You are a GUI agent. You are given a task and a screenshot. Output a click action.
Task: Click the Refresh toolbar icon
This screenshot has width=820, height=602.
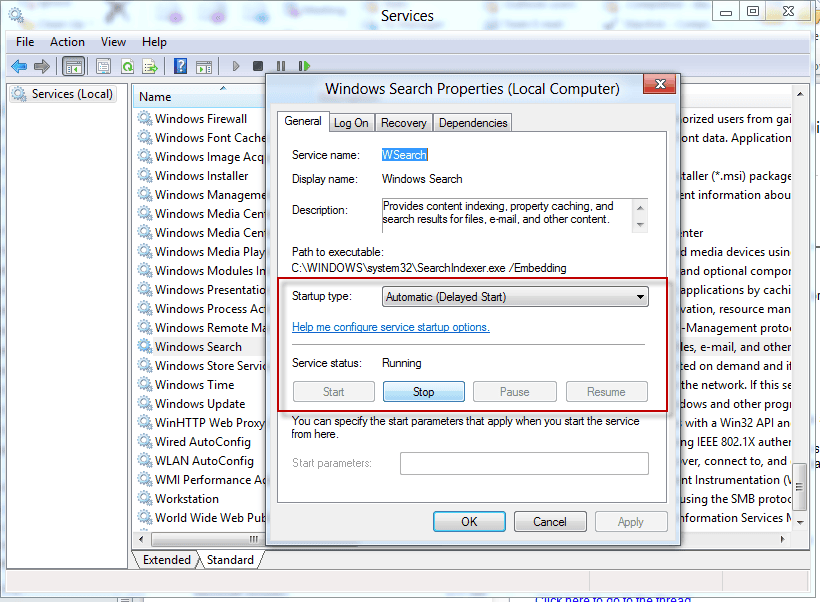coord(127,66)
